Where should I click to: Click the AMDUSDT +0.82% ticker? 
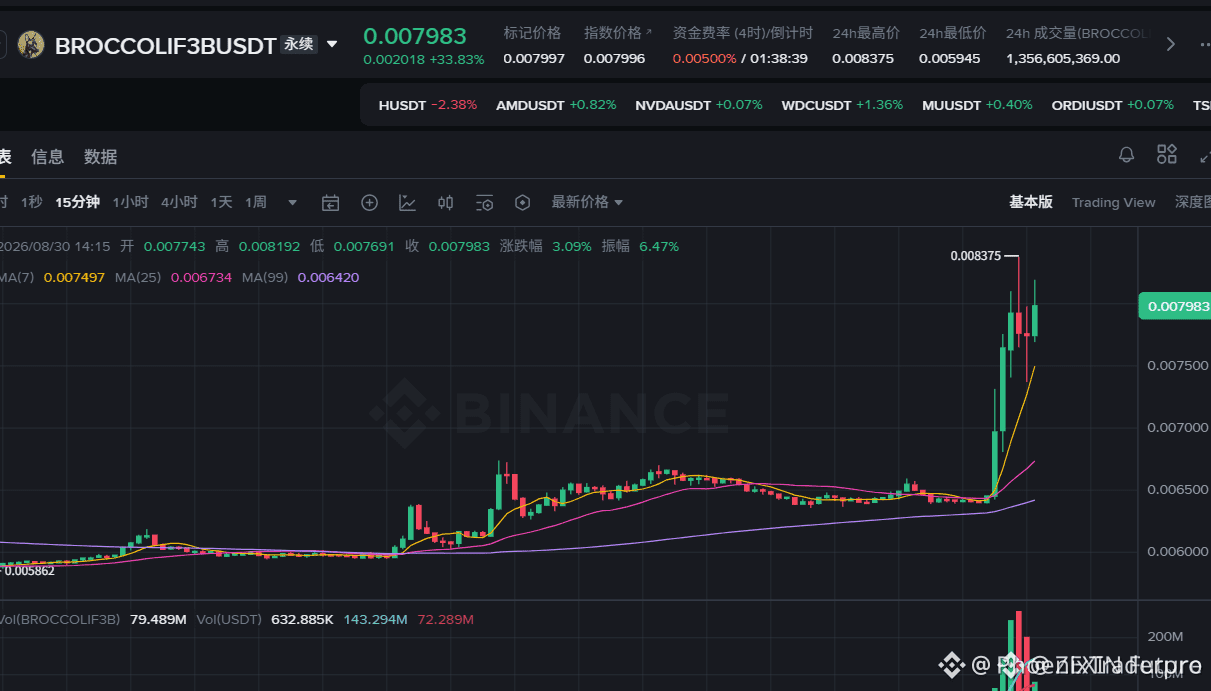[x=556, y=105]
